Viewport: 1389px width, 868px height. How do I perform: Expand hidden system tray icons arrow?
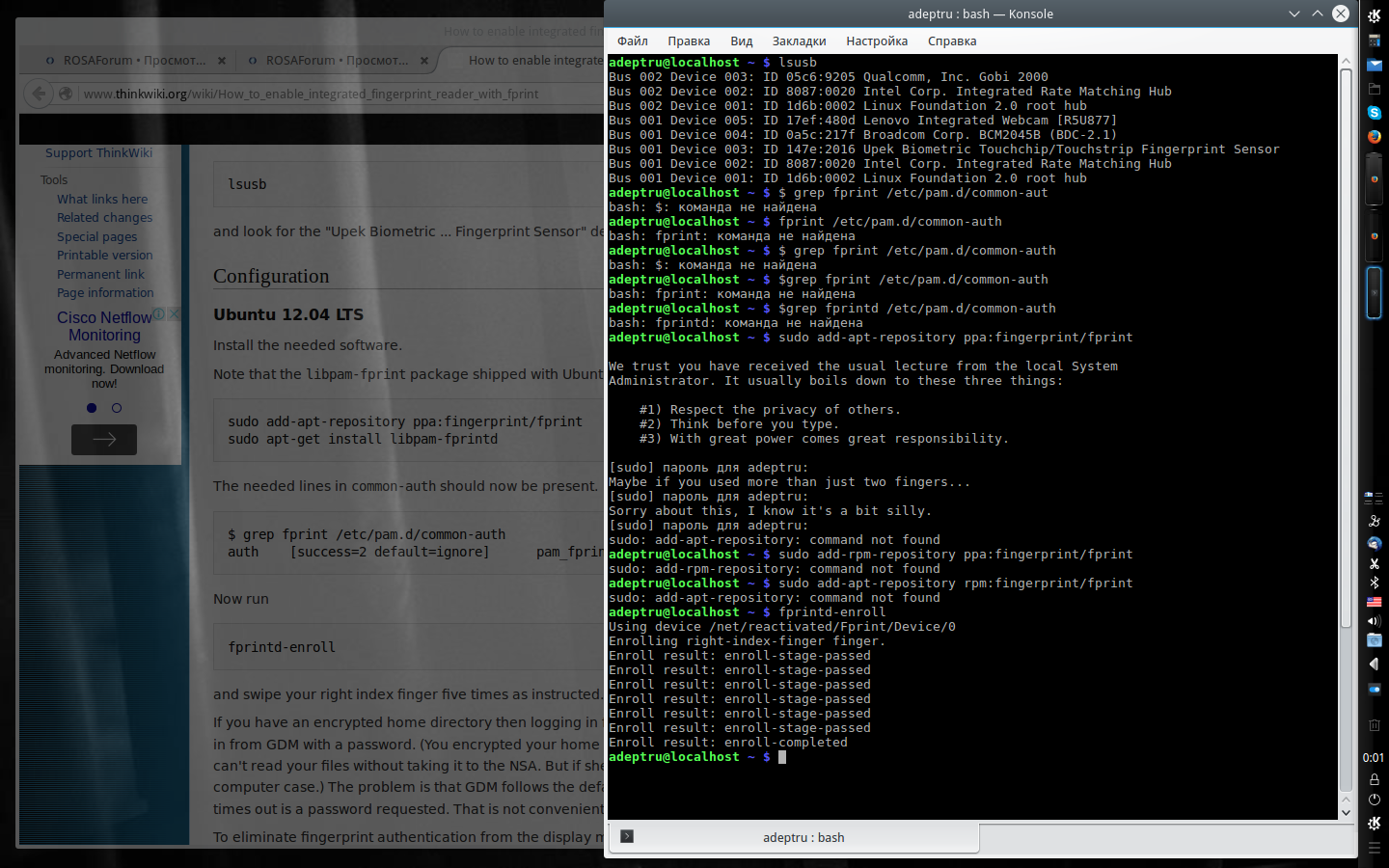(1374, 665)
